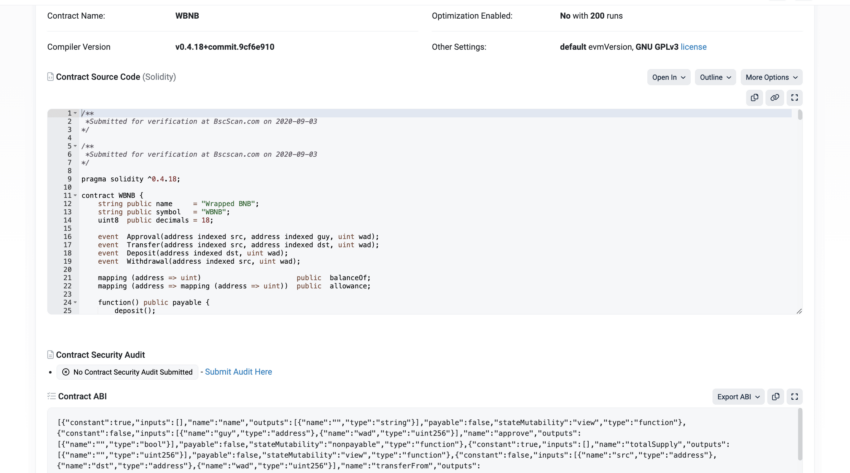Toggle fullscreen for Contract ABI
The width and height of the screenshot is (850, 473).
pyautogui.click(x=794, y=397)
